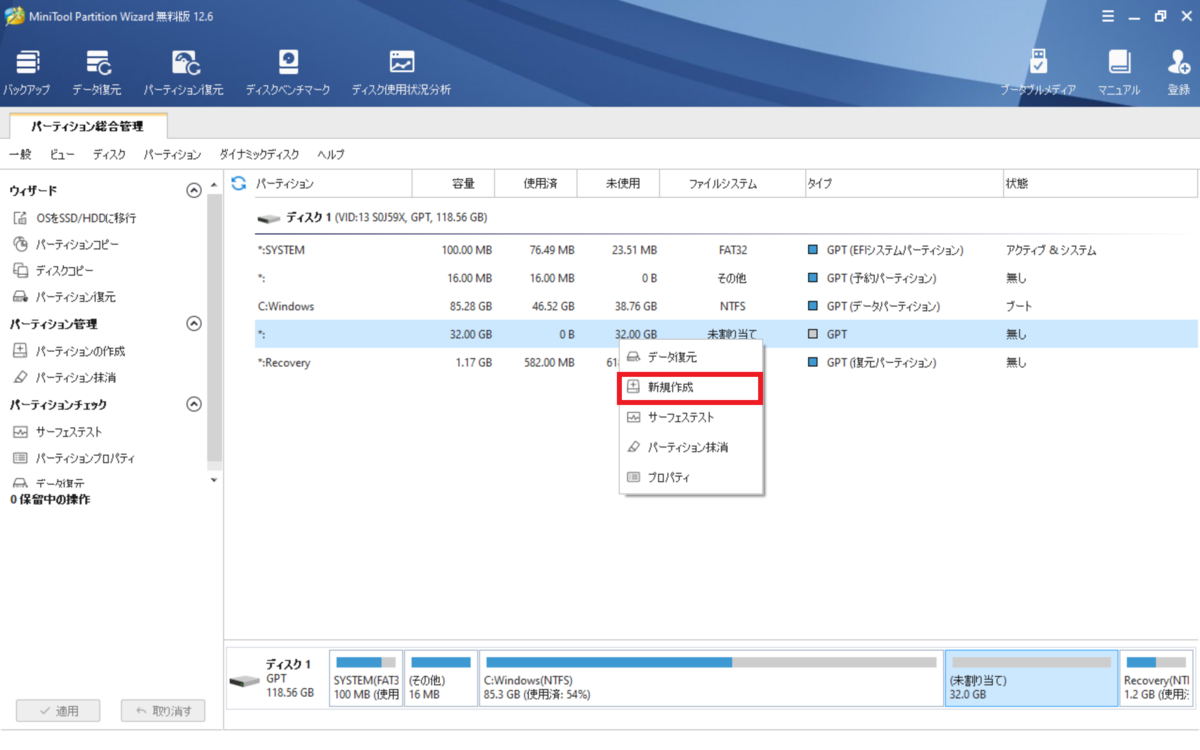Start ディスクベンチマーク disk benchmark
Image resolution: width=1200 pixels, height=750 pixels.
click(x=288, y=72)
